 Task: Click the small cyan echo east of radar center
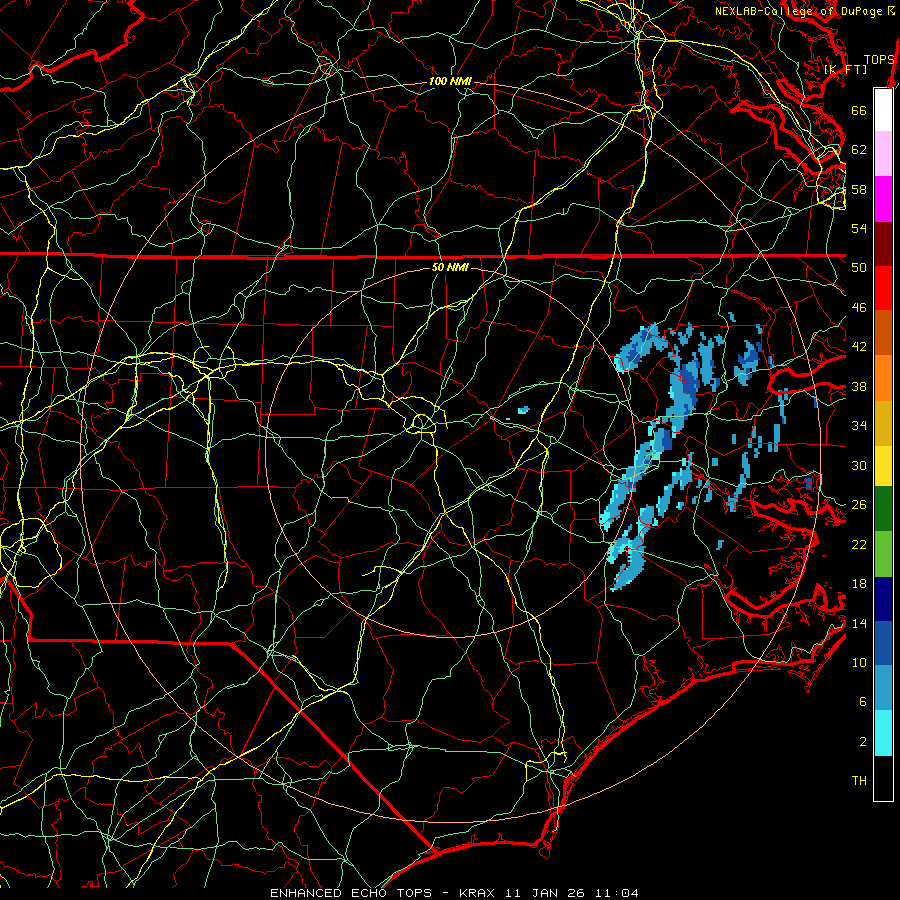coord(523,410)
